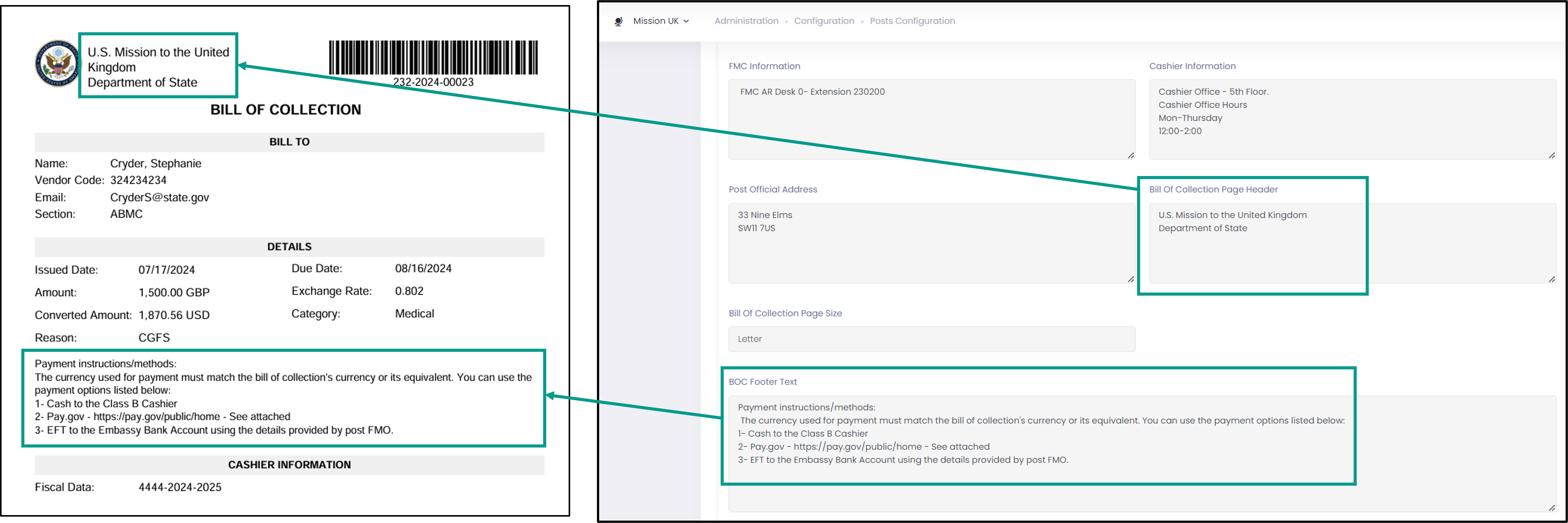
Task: Open the Mission UK dropdown
Action: pyautogui.click(x=661, y=21)
